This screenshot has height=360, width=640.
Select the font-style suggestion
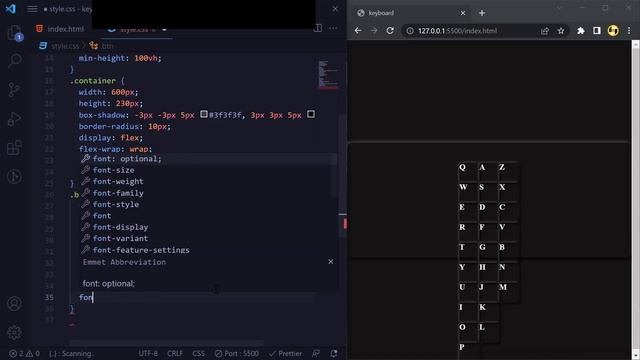click(208, 204)
